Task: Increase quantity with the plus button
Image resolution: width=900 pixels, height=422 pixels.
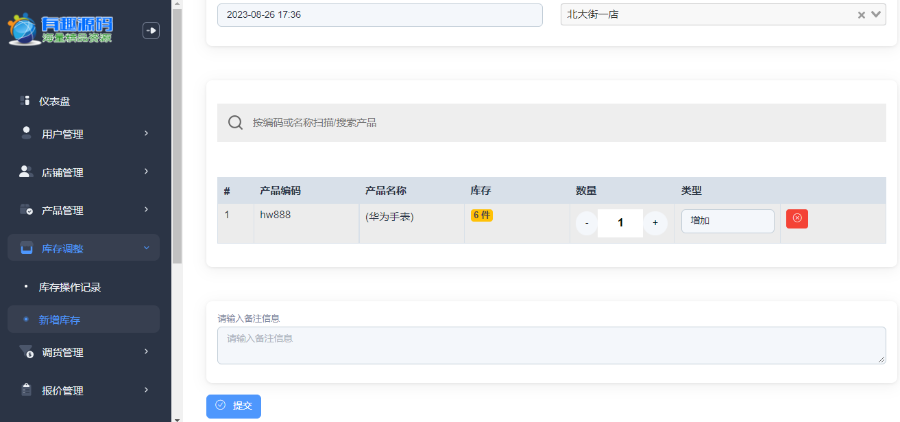Action: [655, 223]
